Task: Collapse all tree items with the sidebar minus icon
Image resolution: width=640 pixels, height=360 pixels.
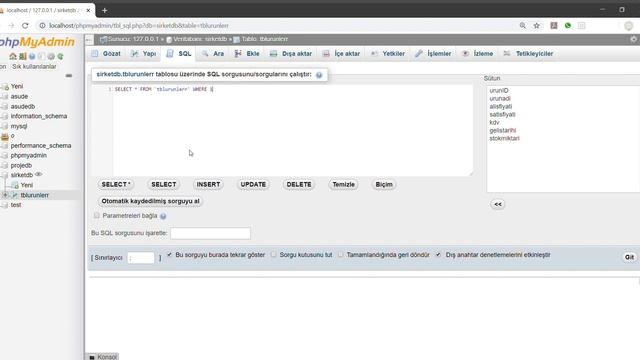Action: [x=69, y=76]
